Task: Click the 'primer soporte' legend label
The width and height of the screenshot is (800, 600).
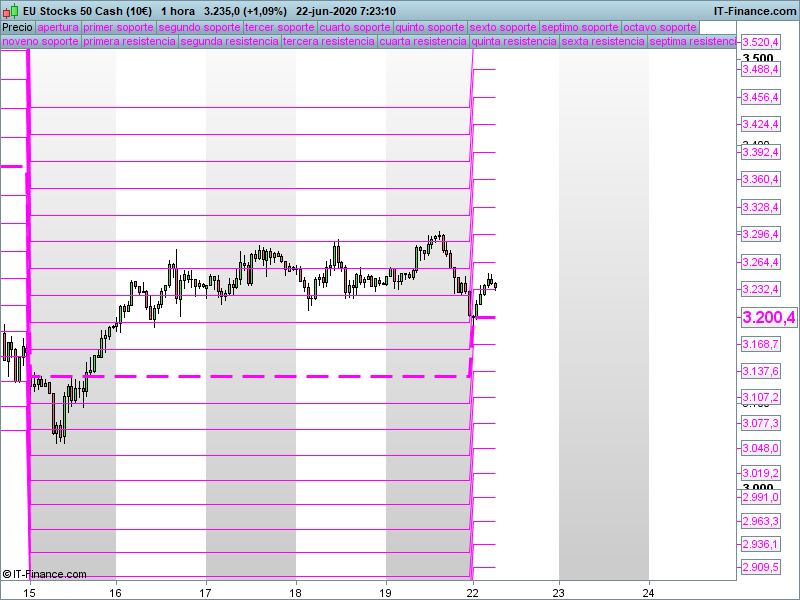Action: [x=118, y=27]
